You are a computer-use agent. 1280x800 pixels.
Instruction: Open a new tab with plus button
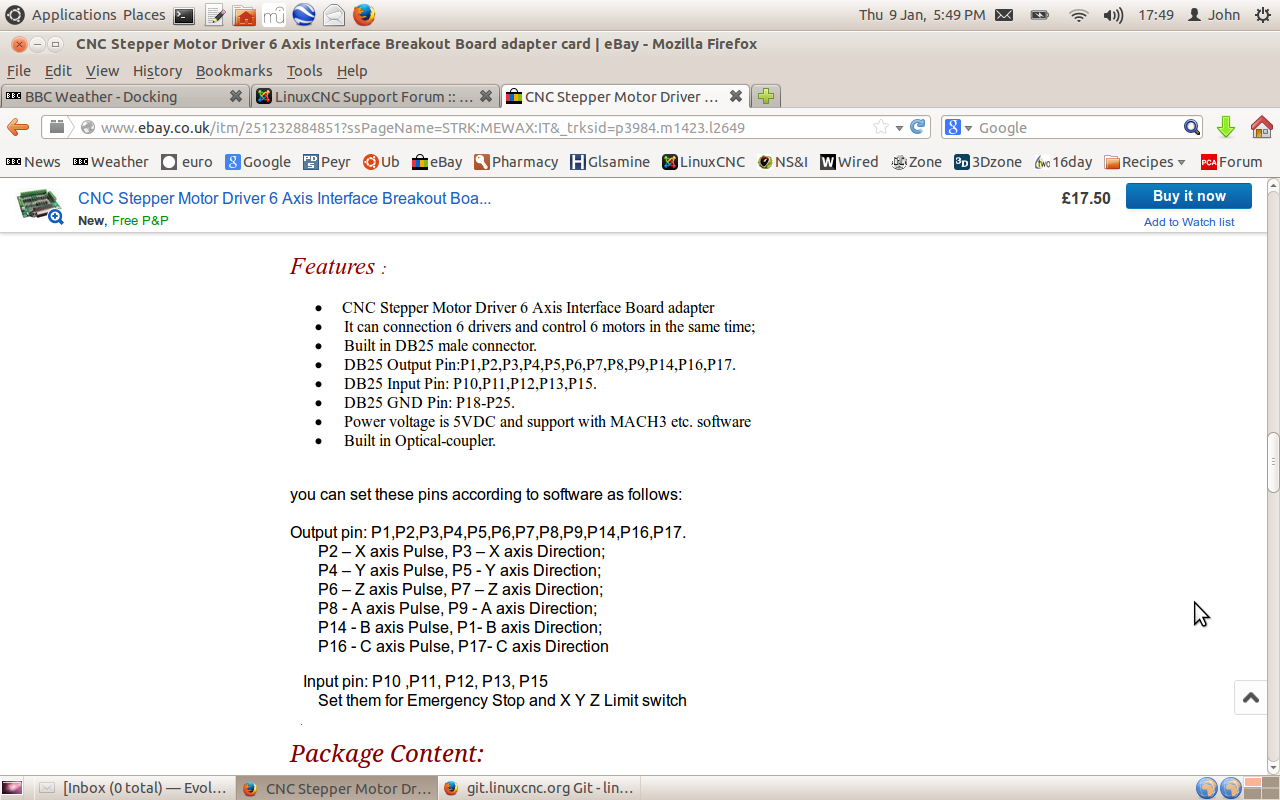[765, 96]
